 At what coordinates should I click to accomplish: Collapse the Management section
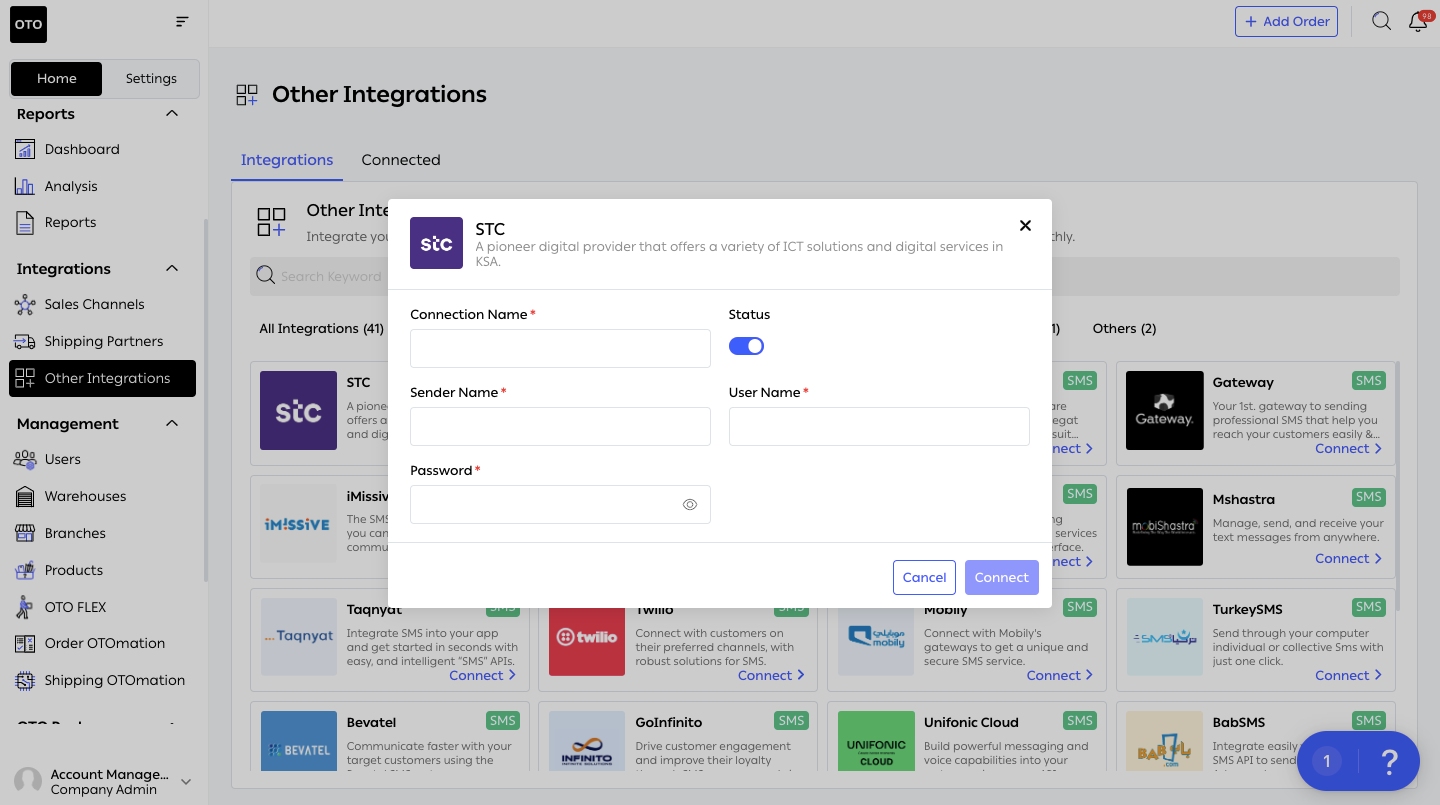(x=172, y=424)
